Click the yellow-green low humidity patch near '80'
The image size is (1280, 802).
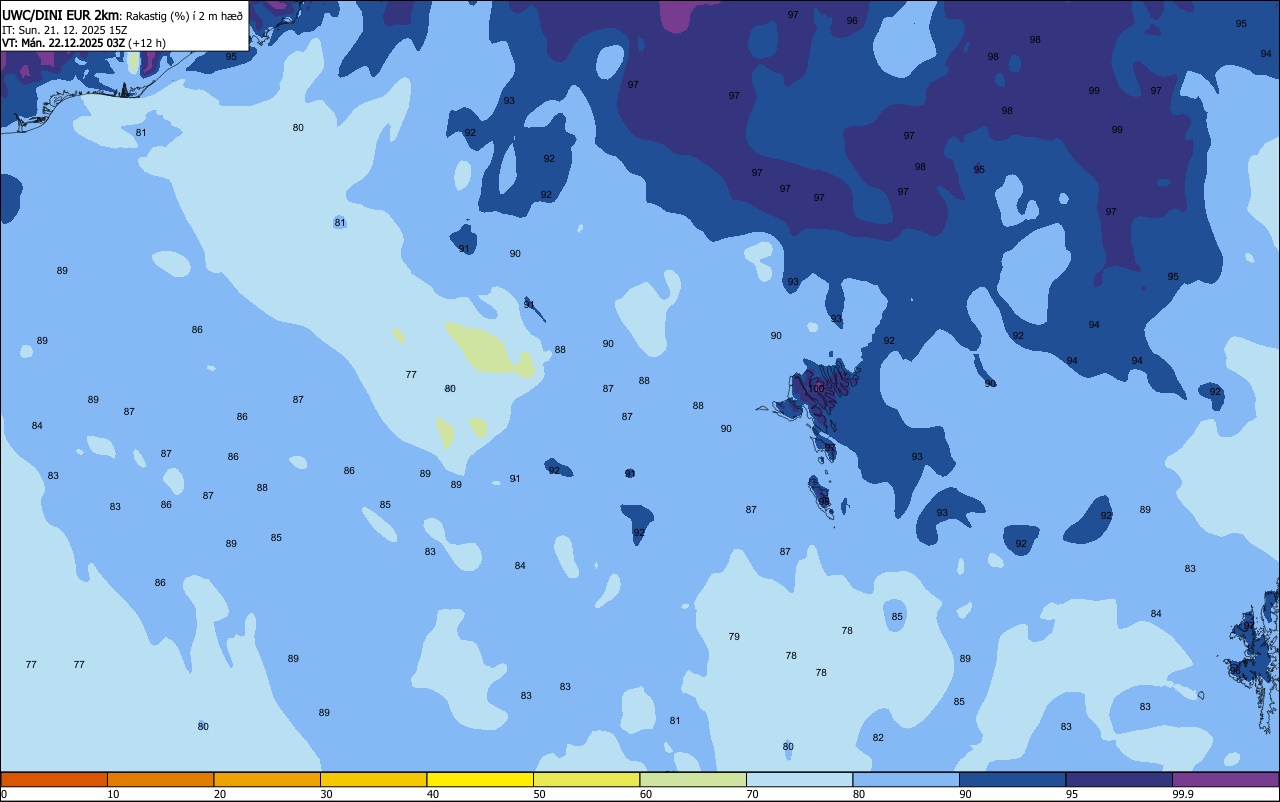(490, 348)
